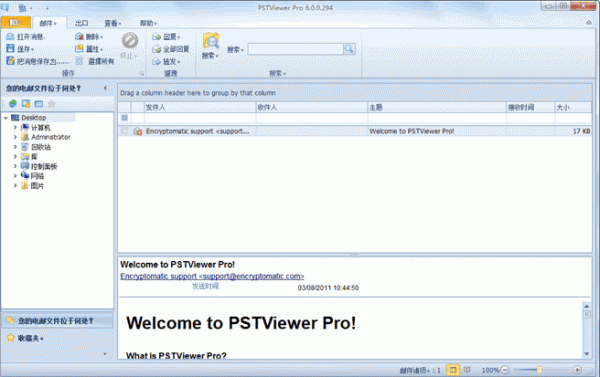Click the 选择所有 select all icon

[79, 61]
